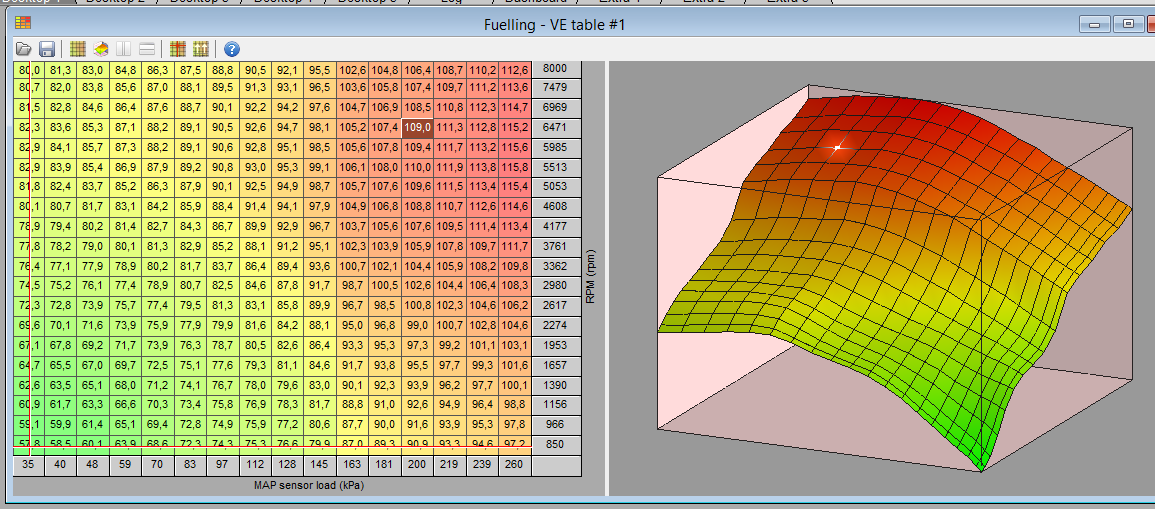Open help with blue question mark
Viewport: 1155px width, 509px height.
click(232, 48)
